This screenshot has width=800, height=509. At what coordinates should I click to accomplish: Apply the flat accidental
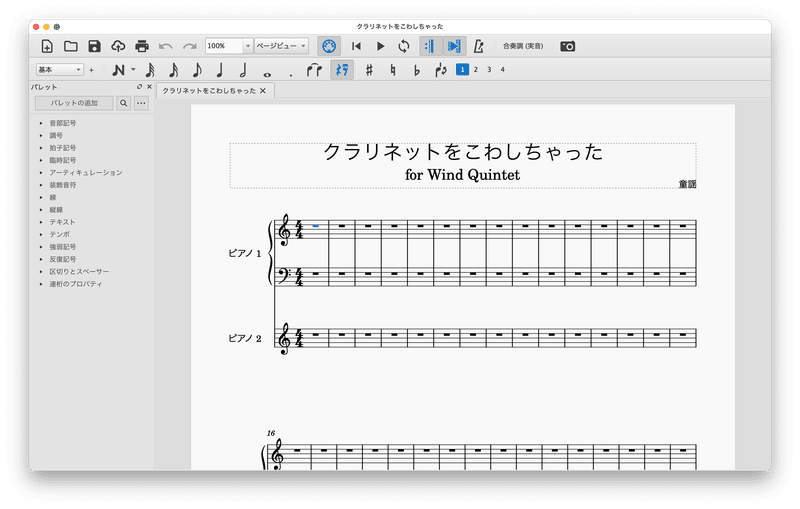(416, 70)
